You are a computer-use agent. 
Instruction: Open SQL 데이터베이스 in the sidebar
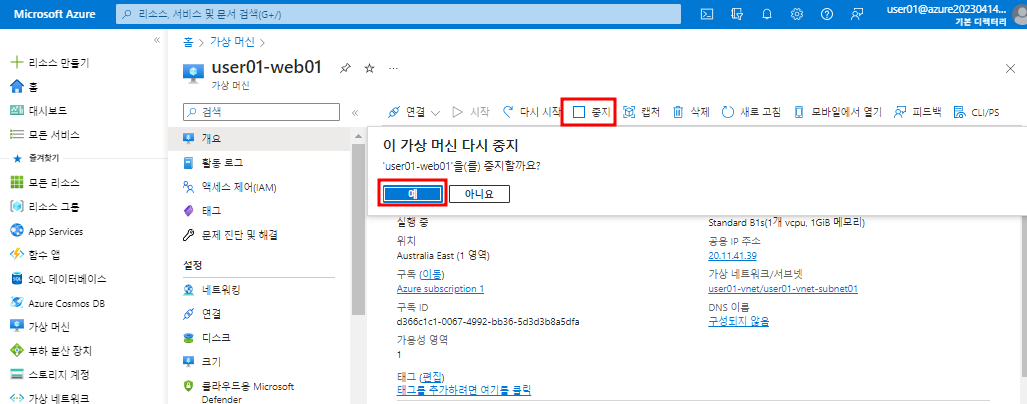pyautogui.click(x=58, y=279)
